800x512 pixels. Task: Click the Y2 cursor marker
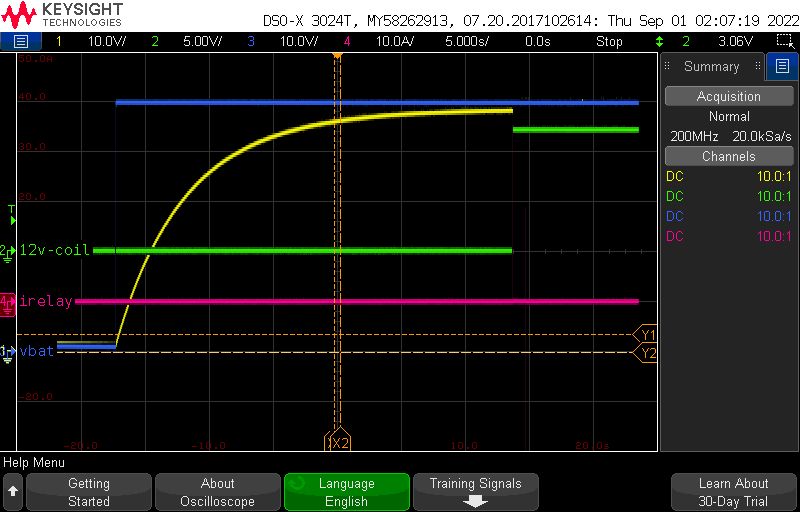(645, 353)
